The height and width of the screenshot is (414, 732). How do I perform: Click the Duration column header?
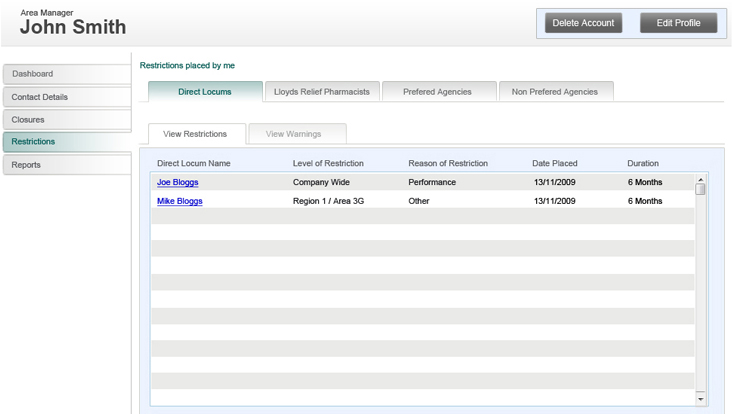tap(643, 163)
